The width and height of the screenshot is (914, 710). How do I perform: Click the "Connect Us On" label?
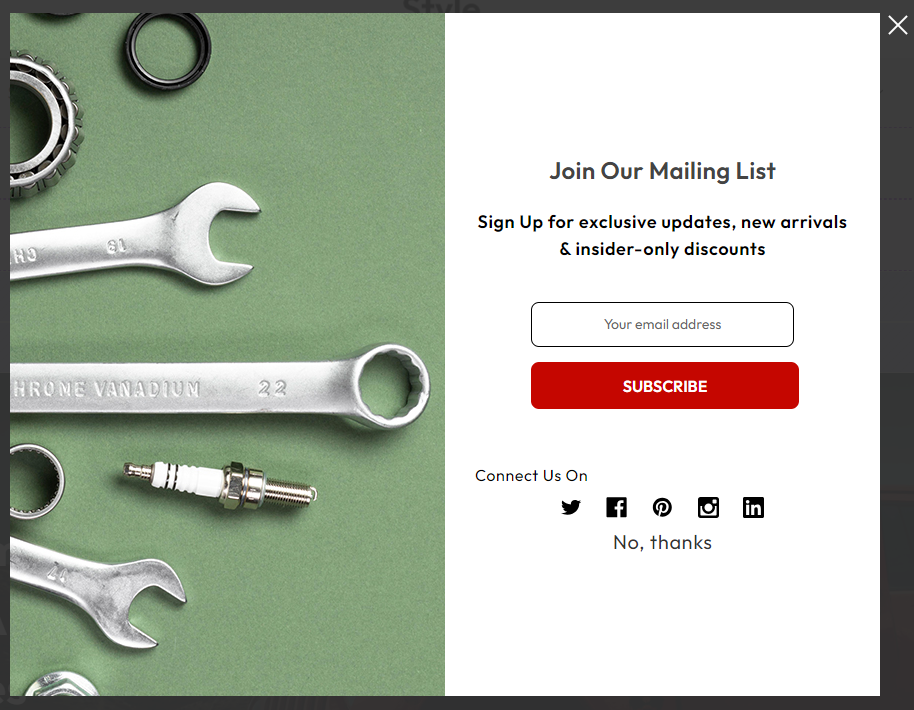click(x=531, y=476)
